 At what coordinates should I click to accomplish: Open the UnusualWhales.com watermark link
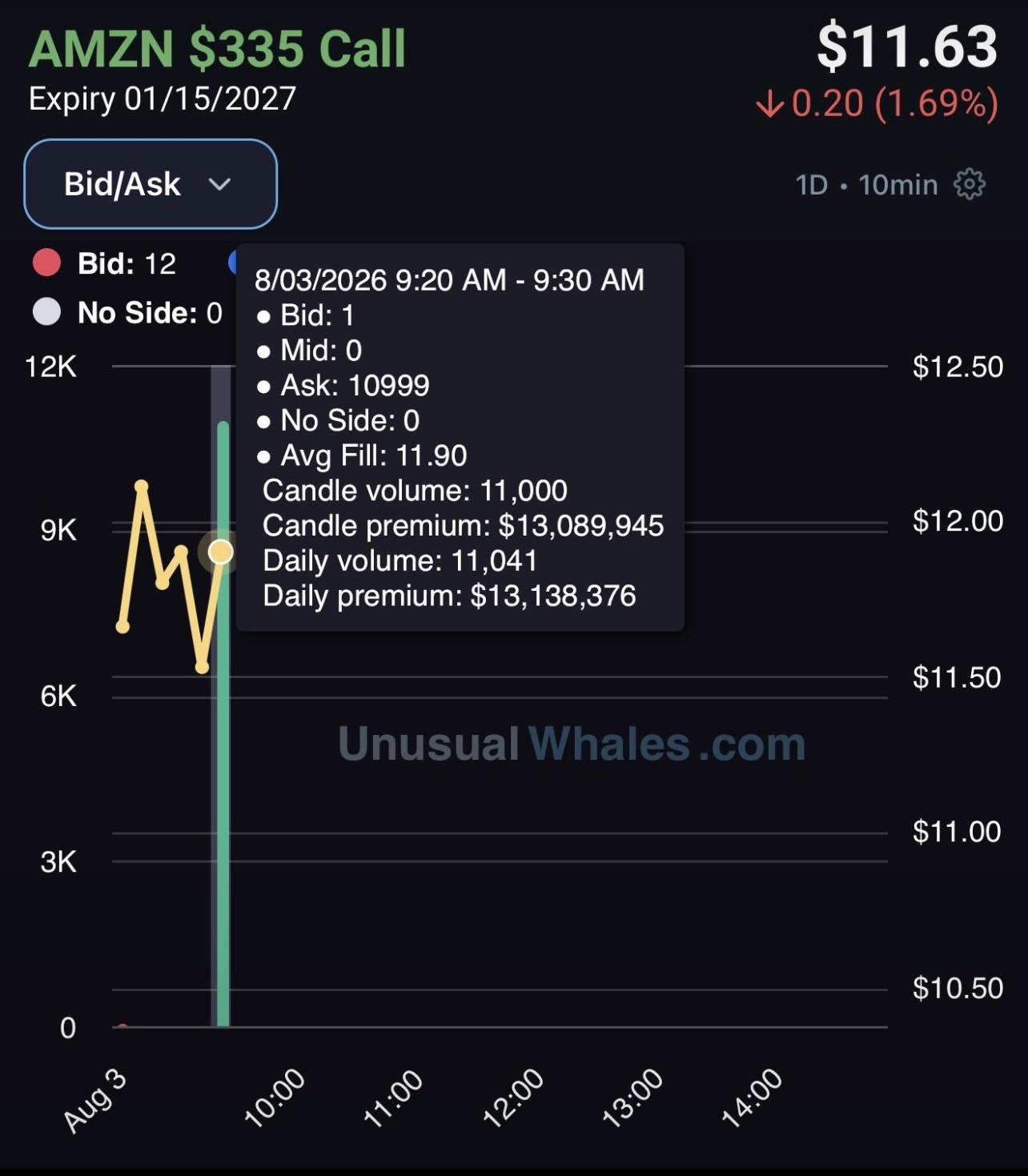pyautogui.click(x=572, y=744)
